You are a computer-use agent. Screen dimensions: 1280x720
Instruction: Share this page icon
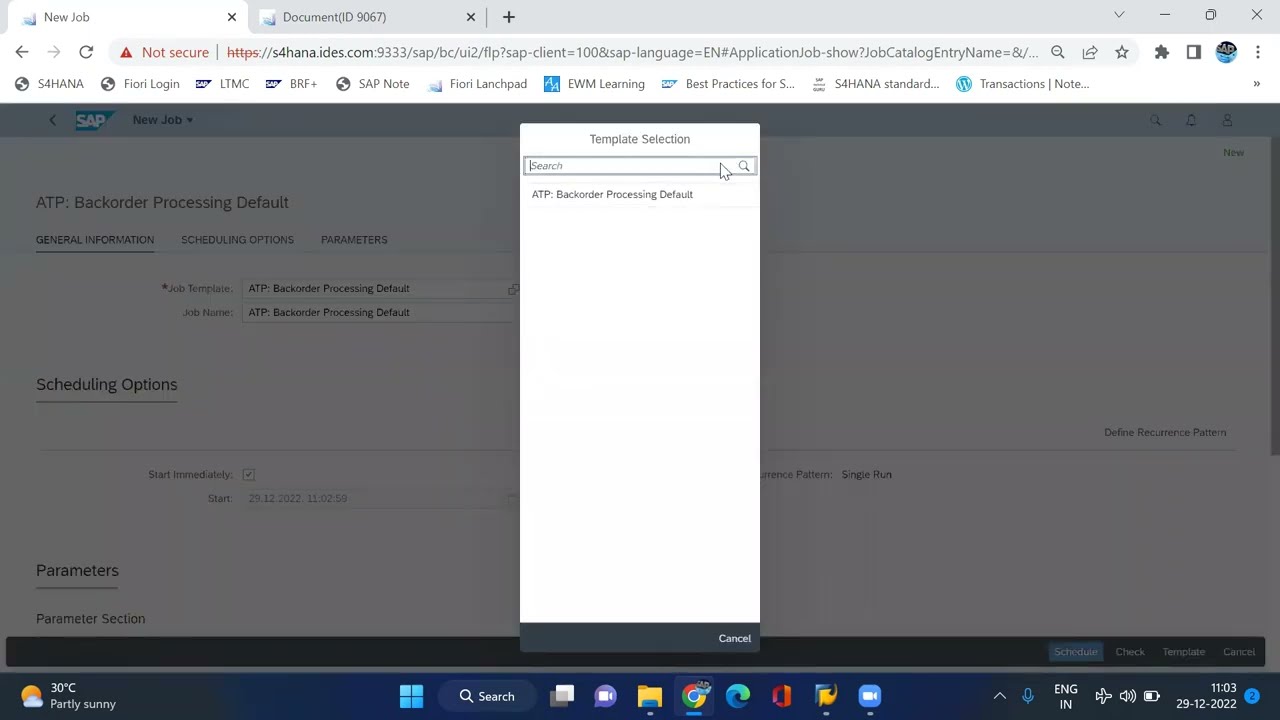pyautogui.click(x=1090, y=52)
